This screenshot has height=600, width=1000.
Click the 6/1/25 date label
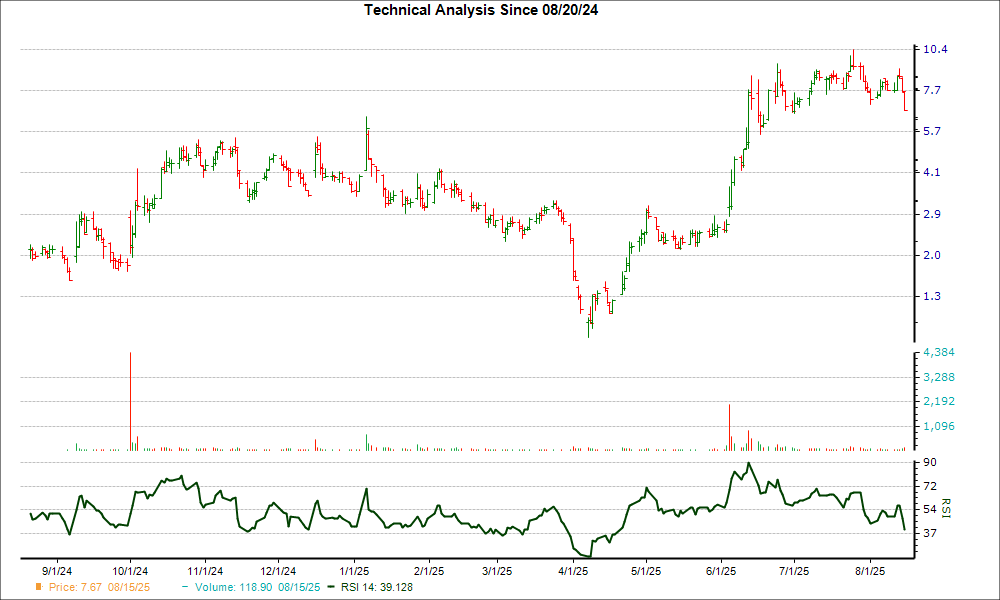coord(721,571)
